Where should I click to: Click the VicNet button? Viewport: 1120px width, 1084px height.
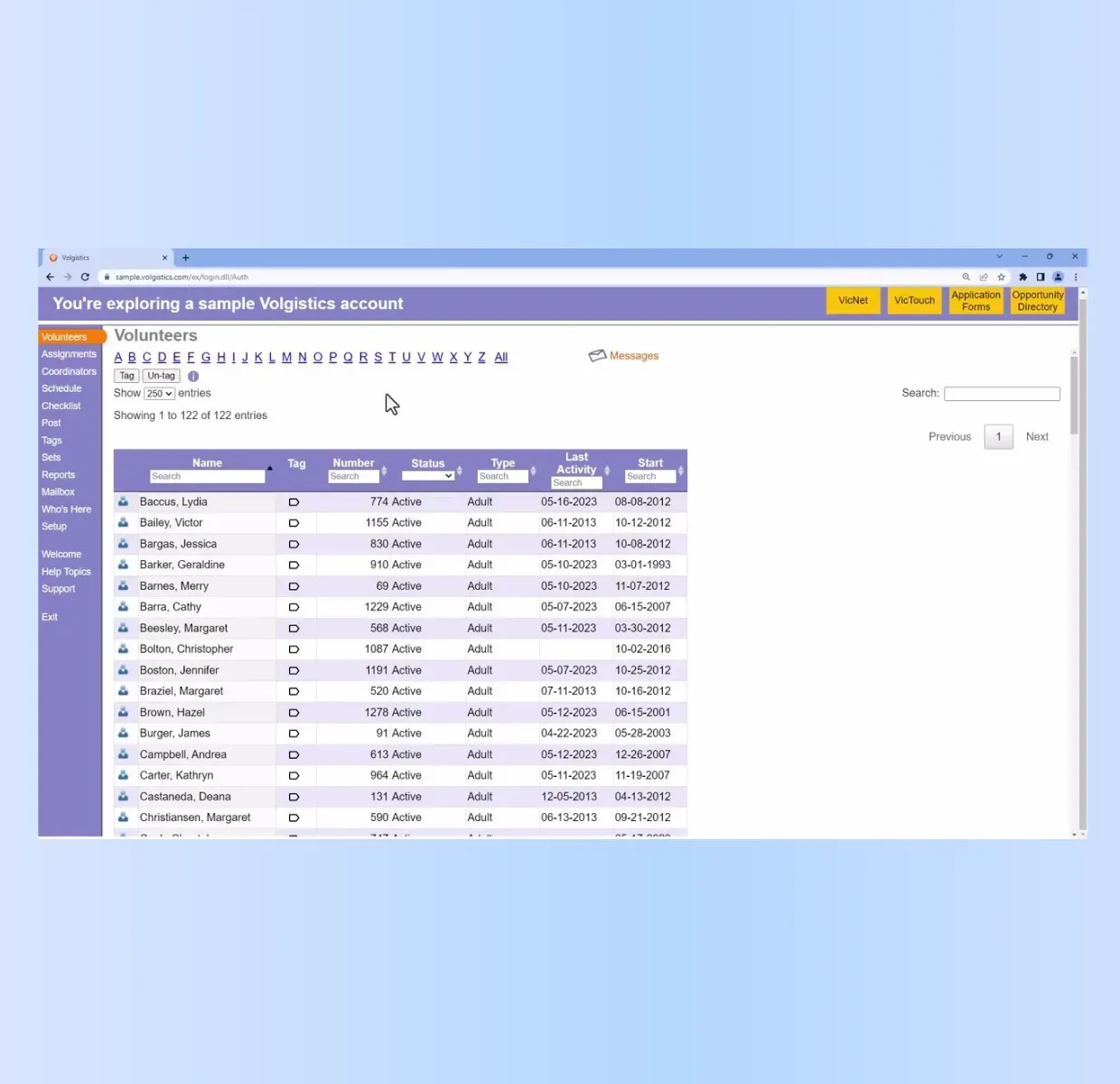pyautogui.click(x=853, y=301)
